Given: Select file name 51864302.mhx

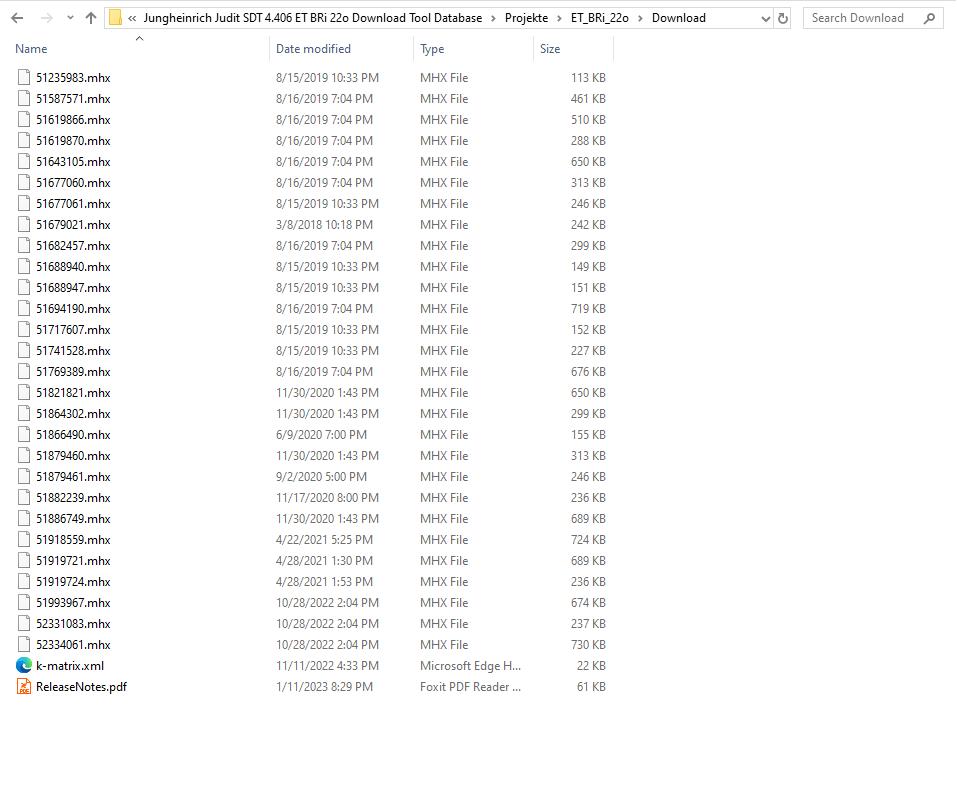Looking at the screenshot, I should point(73,414).
